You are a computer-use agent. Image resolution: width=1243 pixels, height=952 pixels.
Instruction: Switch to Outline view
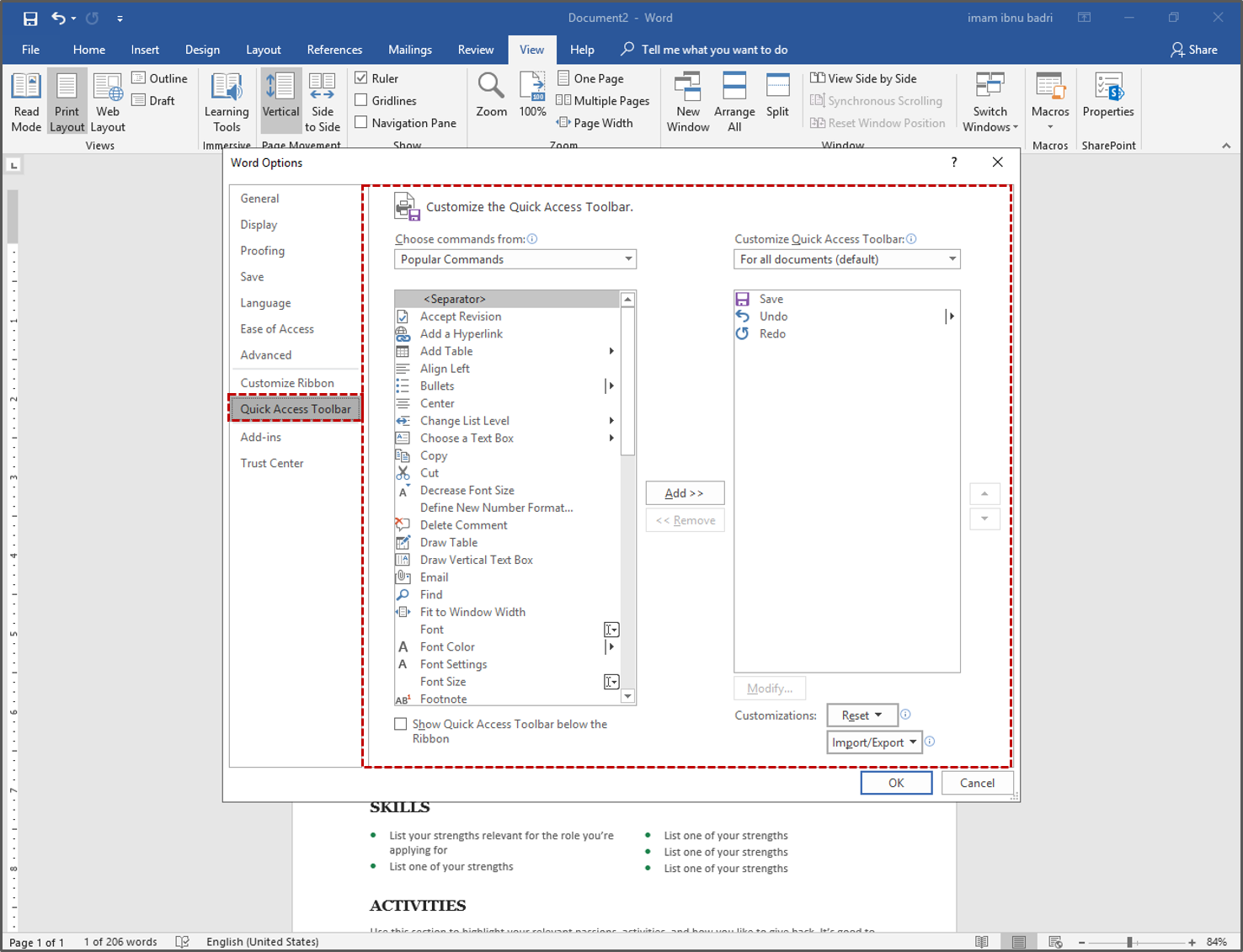tap(160, 78)
